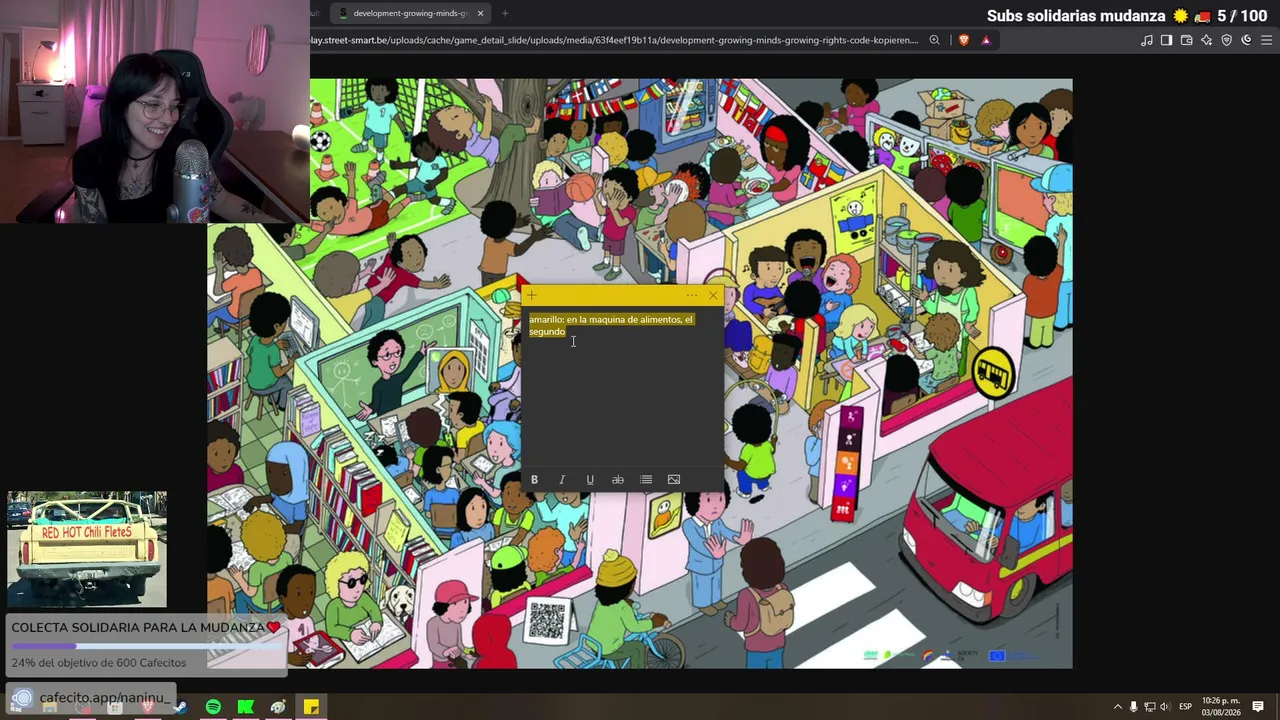Open Leo AI sparkle icon
1280x720 pixels.
(1207, 40)
